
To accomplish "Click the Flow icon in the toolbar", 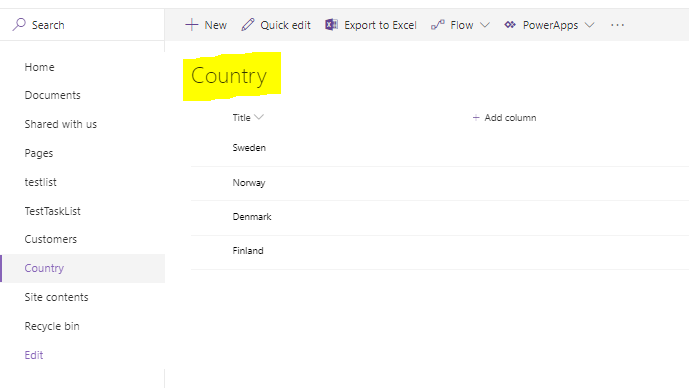I will tap(438, 25).
